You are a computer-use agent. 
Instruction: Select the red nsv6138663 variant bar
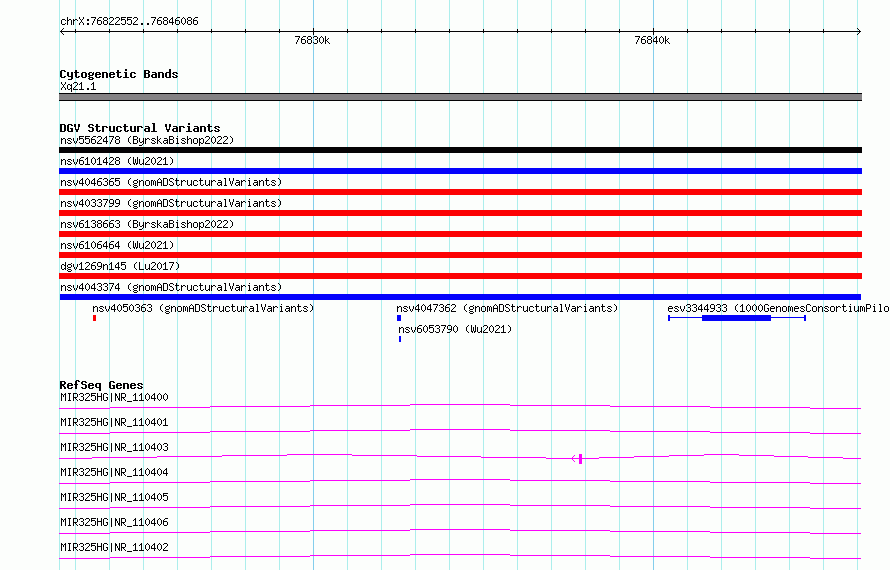coord(460,234)
